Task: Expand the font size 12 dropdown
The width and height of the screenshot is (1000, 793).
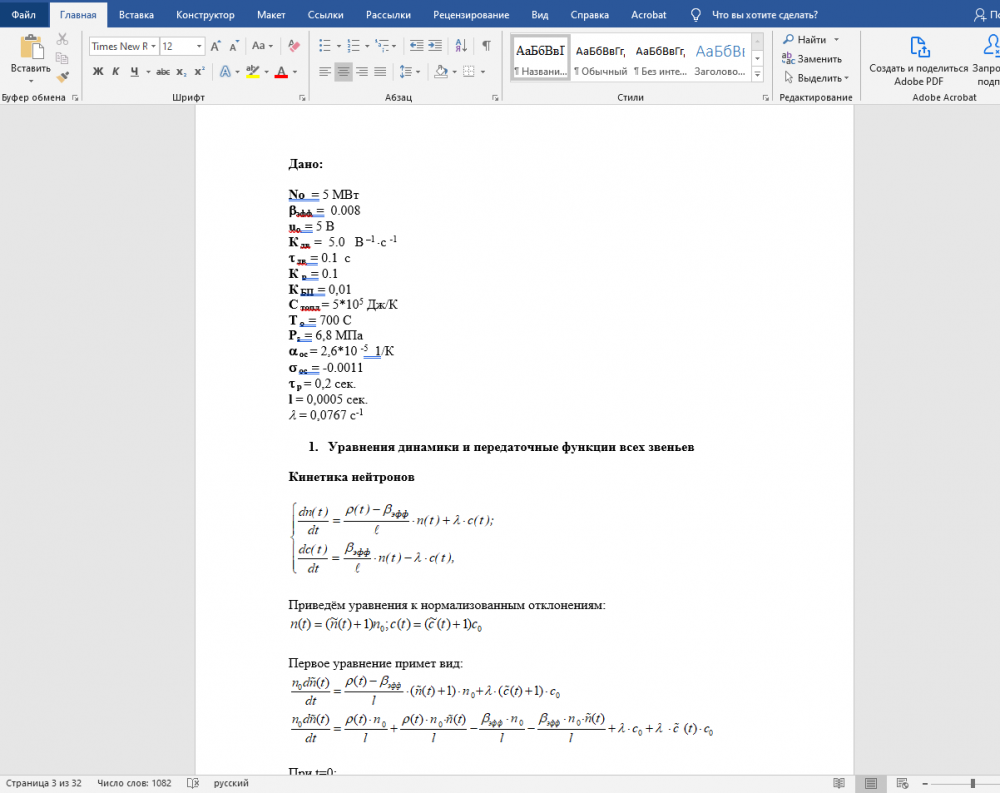Action: pos(200,46)
